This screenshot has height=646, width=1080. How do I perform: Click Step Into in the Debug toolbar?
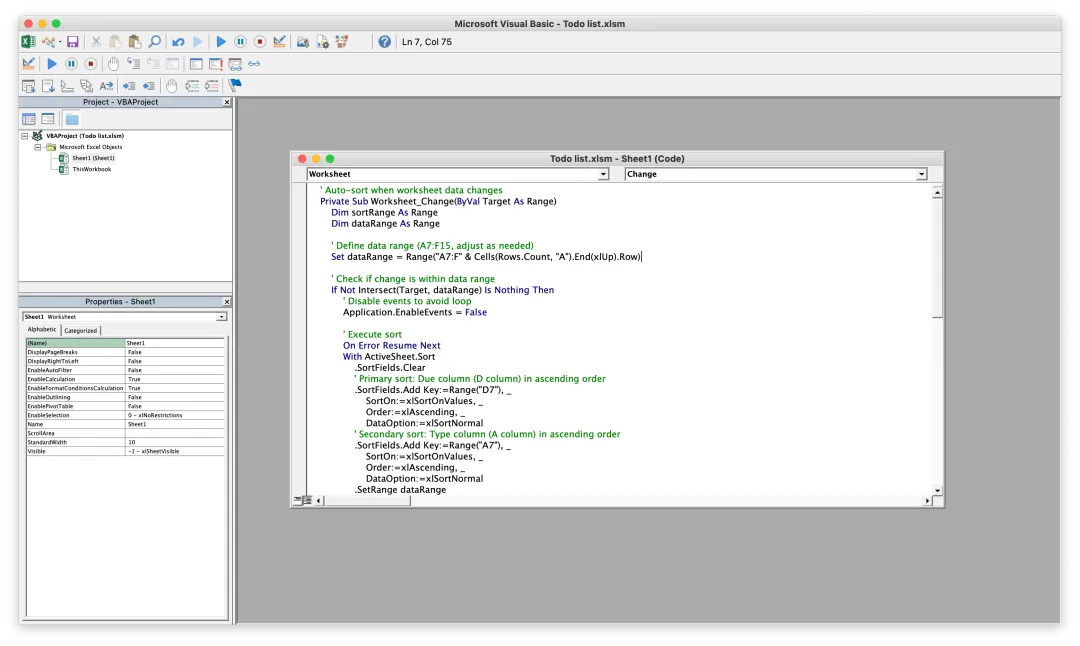pyautogui.click(x=134, y=63)
